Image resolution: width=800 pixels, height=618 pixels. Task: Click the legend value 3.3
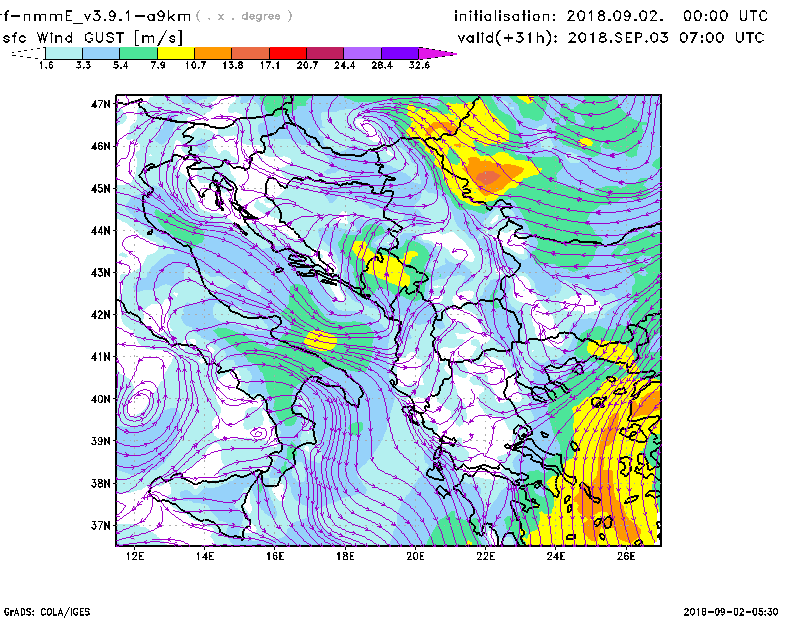(83, 65)
